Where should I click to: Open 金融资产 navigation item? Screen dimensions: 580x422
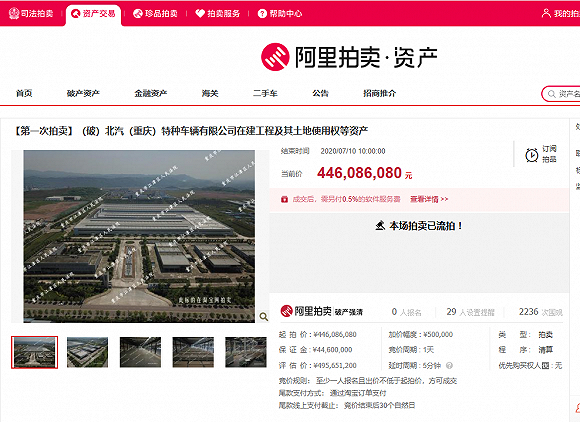(x=151, y=93)
